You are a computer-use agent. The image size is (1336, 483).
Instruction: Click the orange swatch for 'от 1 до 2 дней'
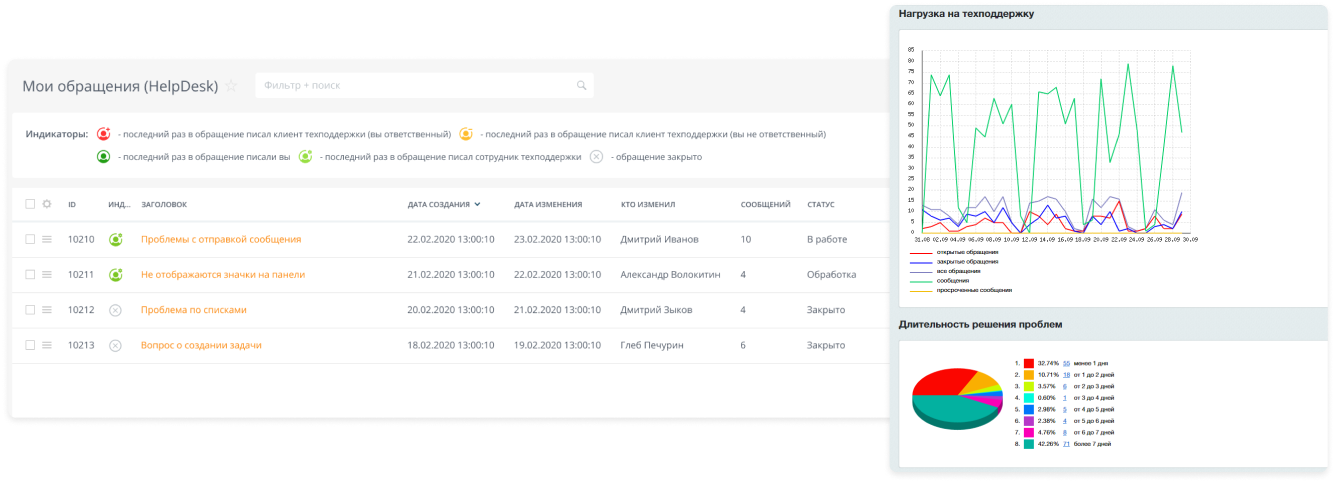pyautogui.click(x=1029, y=375)
